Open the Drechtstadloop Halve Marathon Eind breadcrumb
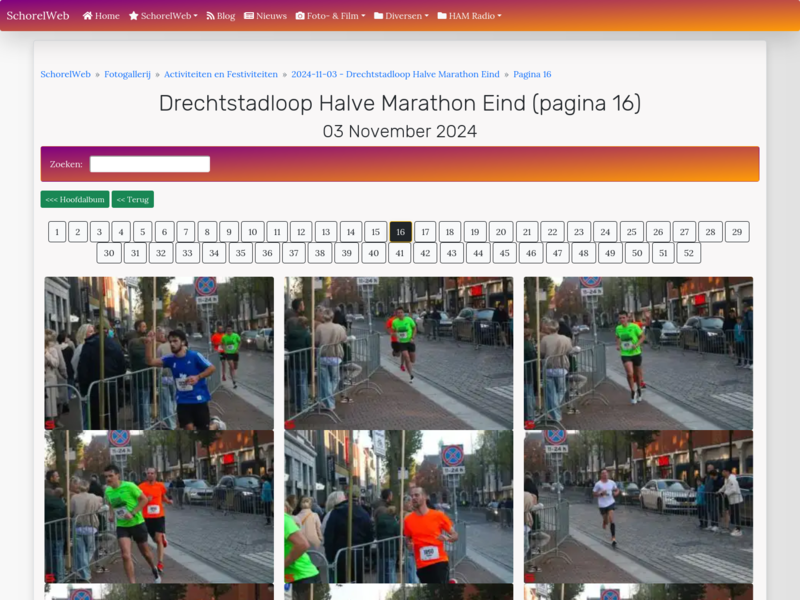The image size is (800, 600). pyautogui.click(x=395, y=74)
